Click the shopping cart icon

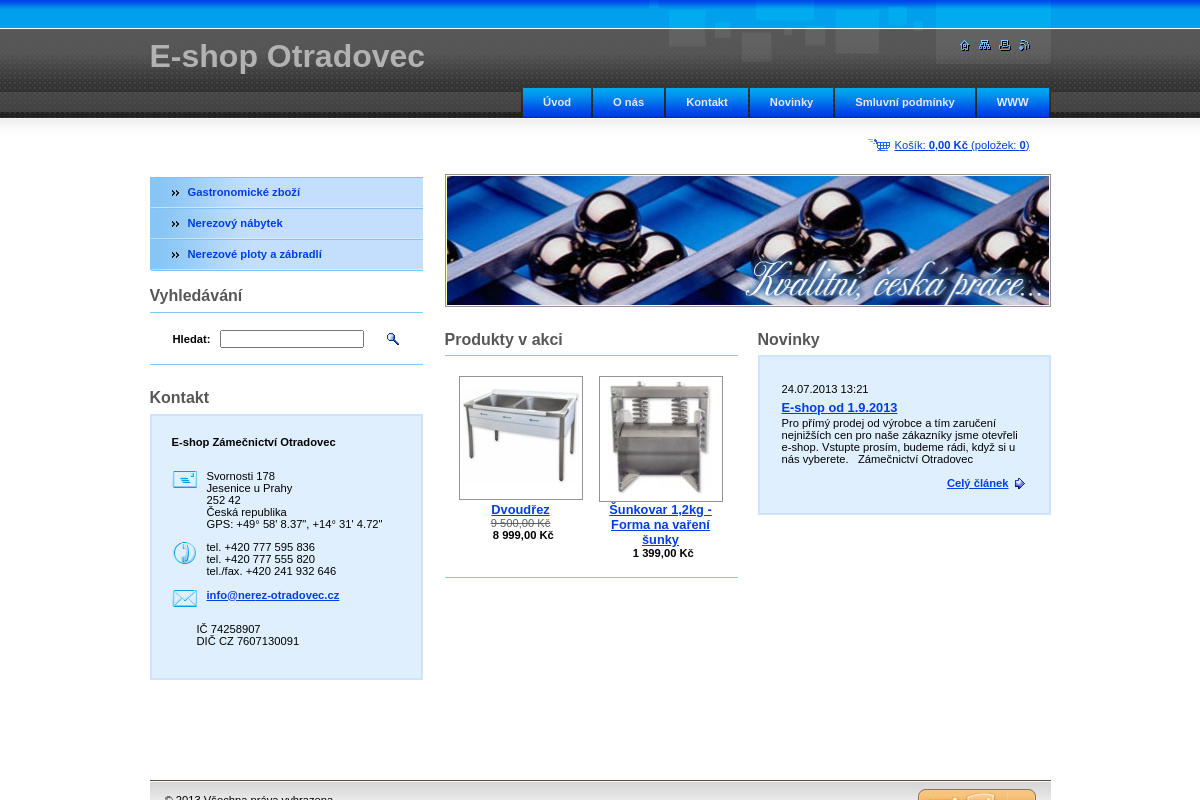879,145
